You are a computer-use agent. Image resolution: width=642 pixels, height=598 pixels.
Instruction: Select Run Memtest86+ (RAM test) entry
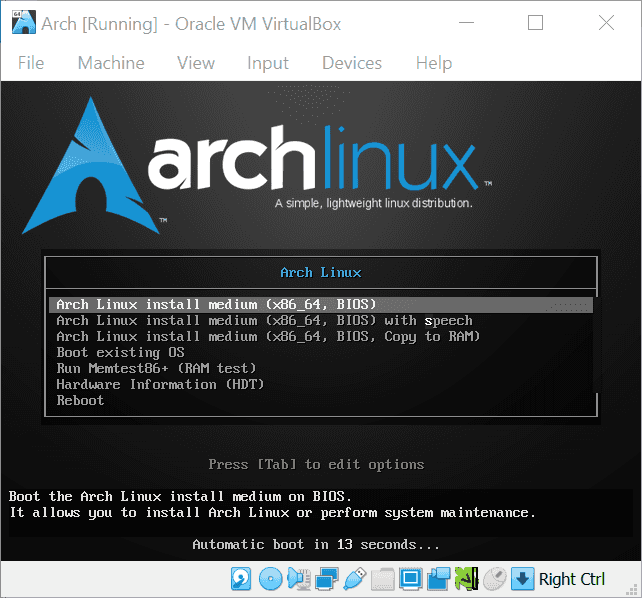tap(321, 368)
